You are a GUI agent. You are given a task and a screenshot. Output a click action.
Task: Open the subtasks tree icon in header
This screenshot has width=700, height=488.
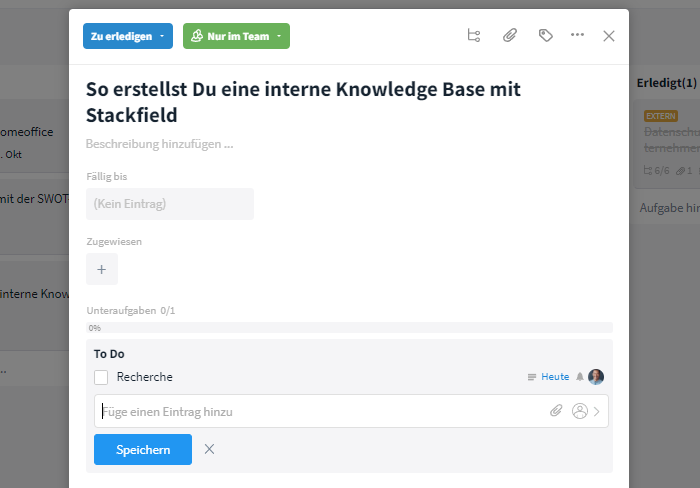[x=474, y=35]
